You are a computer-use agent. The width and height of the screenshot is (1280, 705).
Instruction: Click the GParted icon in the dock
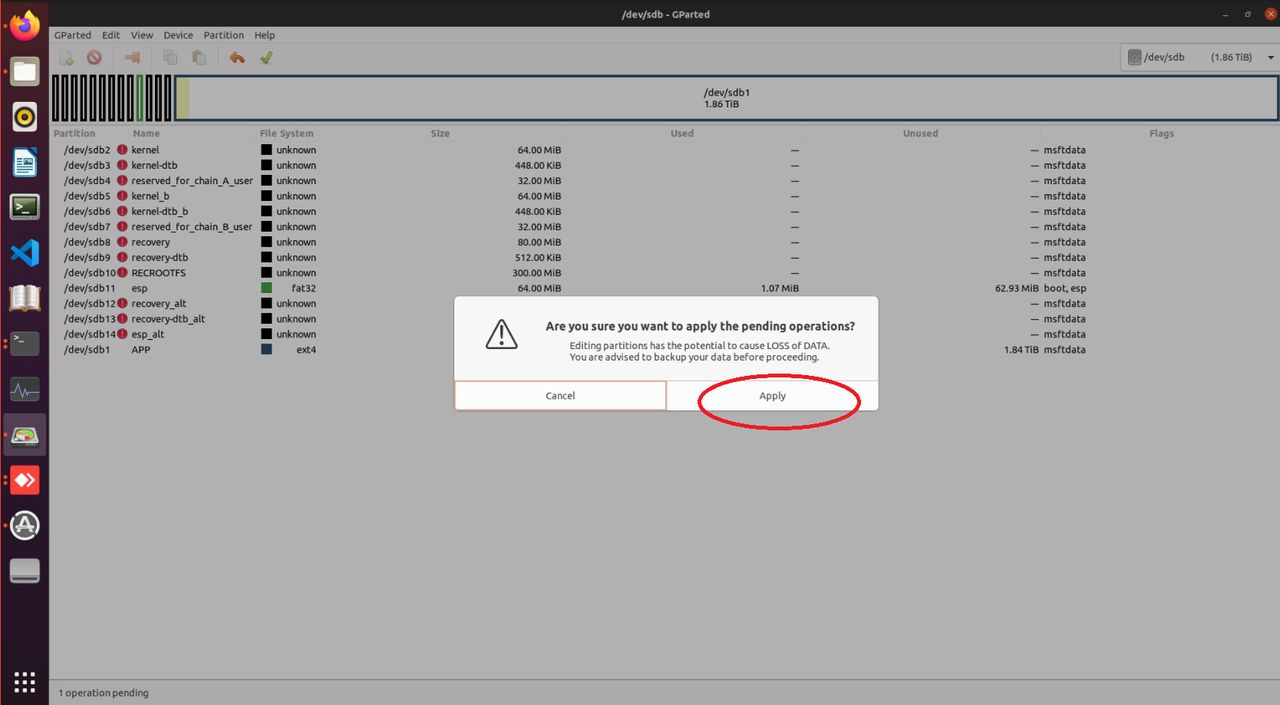click(25, 435)
